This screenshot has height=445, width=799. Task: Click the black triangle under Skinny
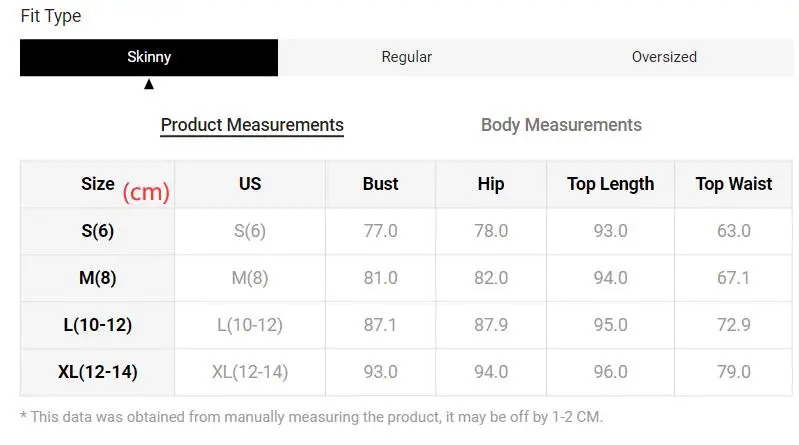(149, 85)
